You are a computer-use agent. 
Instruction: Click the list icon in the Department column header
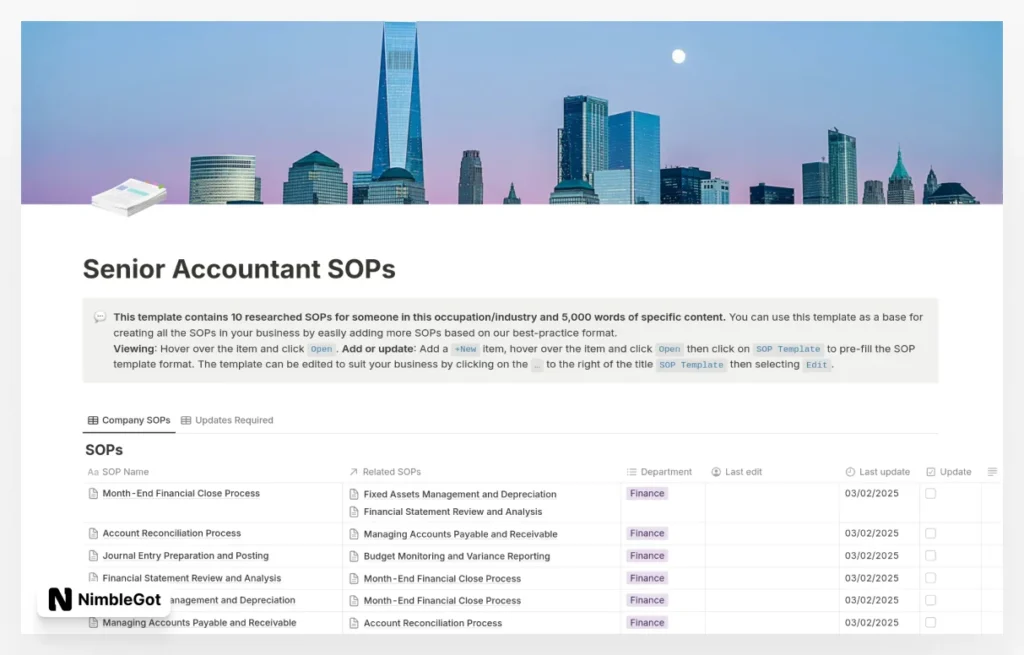[x=631, y=472]
